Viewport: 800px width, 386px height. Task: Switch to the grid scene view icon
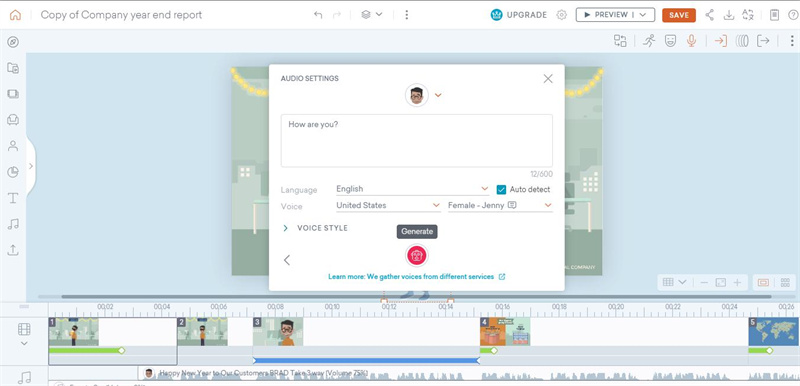pyautogui.click(x=785, y=282)
